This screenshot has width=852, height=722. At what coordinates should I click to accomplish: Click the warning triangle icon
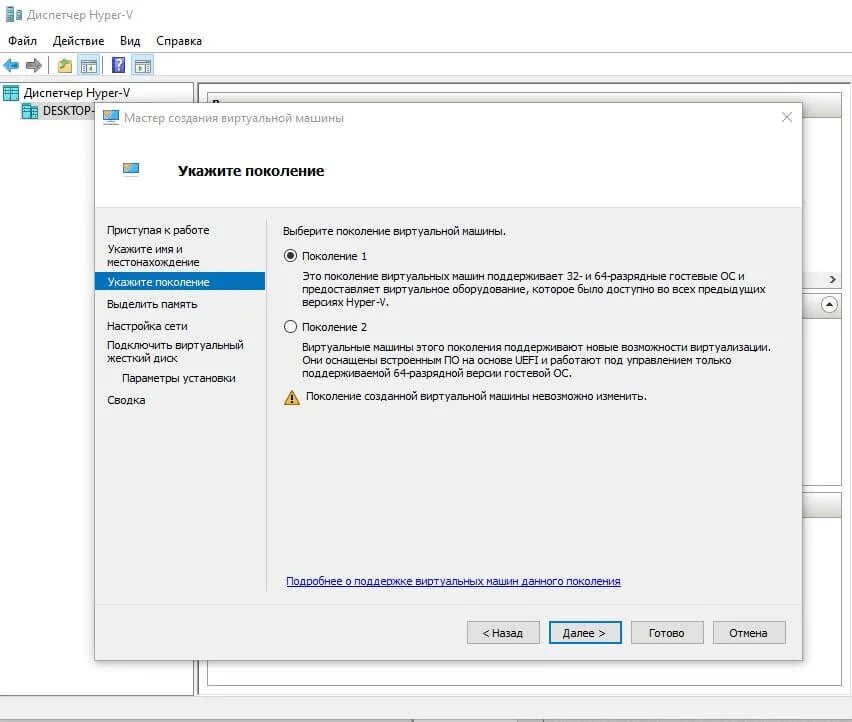pyautogui.click(x=292, y=398)
